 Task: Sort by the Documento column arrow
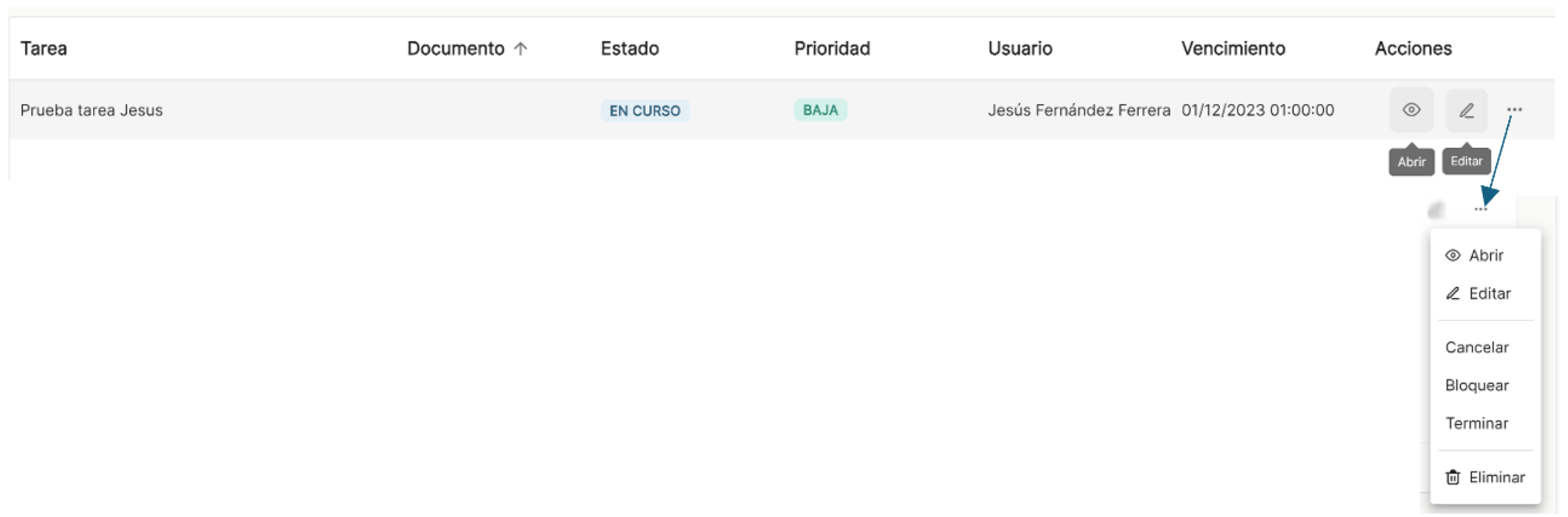tap(520, 48)
